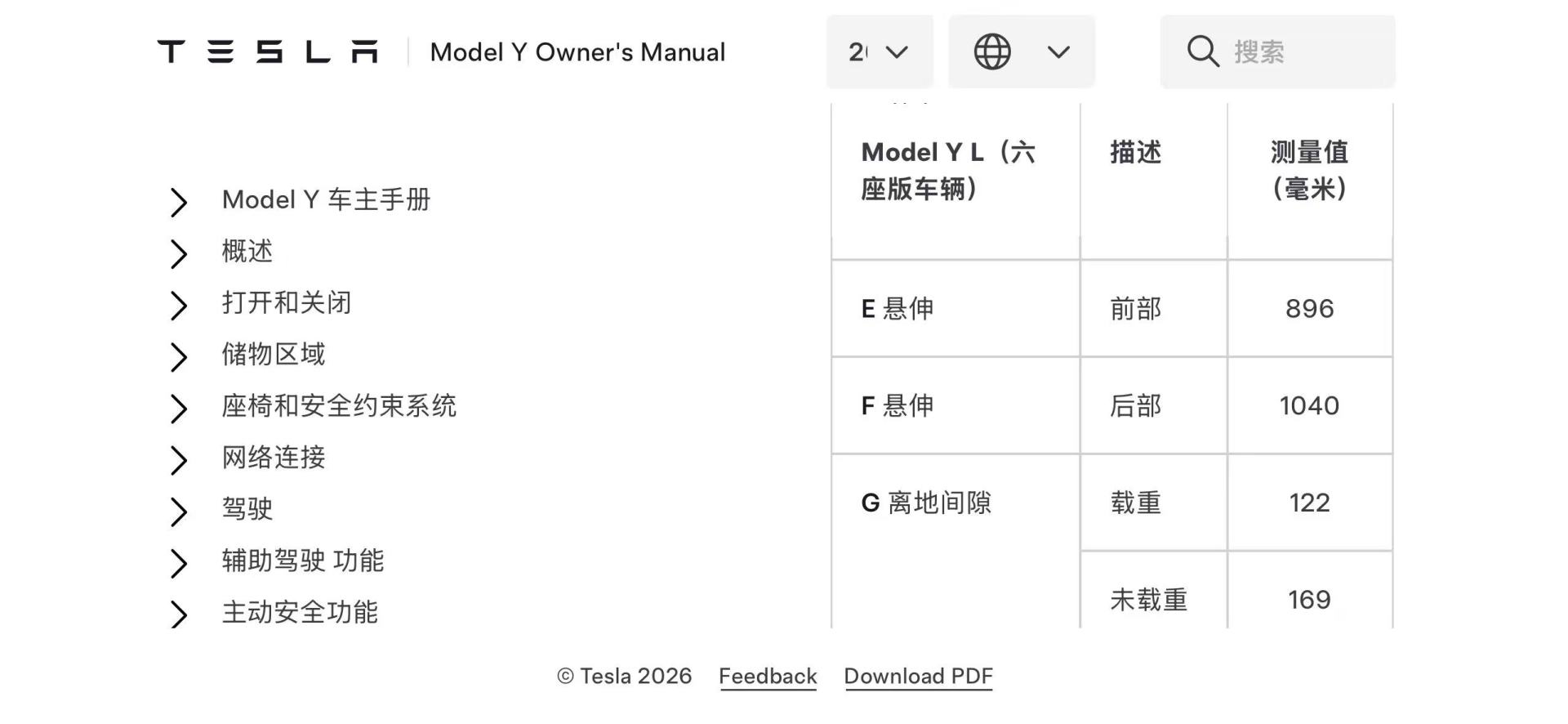Open the 座椅和安全约束系统 chapter

339,405
